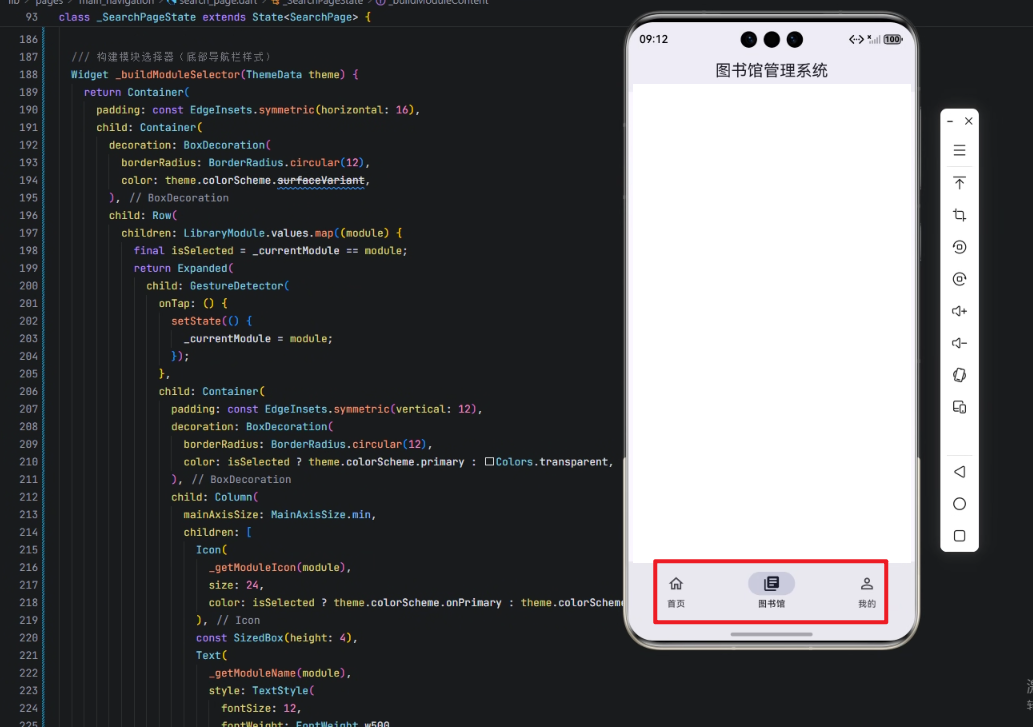Click the vertical: 12 argument on line 207
The height and width of the screenshot is (727, 1033).
[433, 410]
